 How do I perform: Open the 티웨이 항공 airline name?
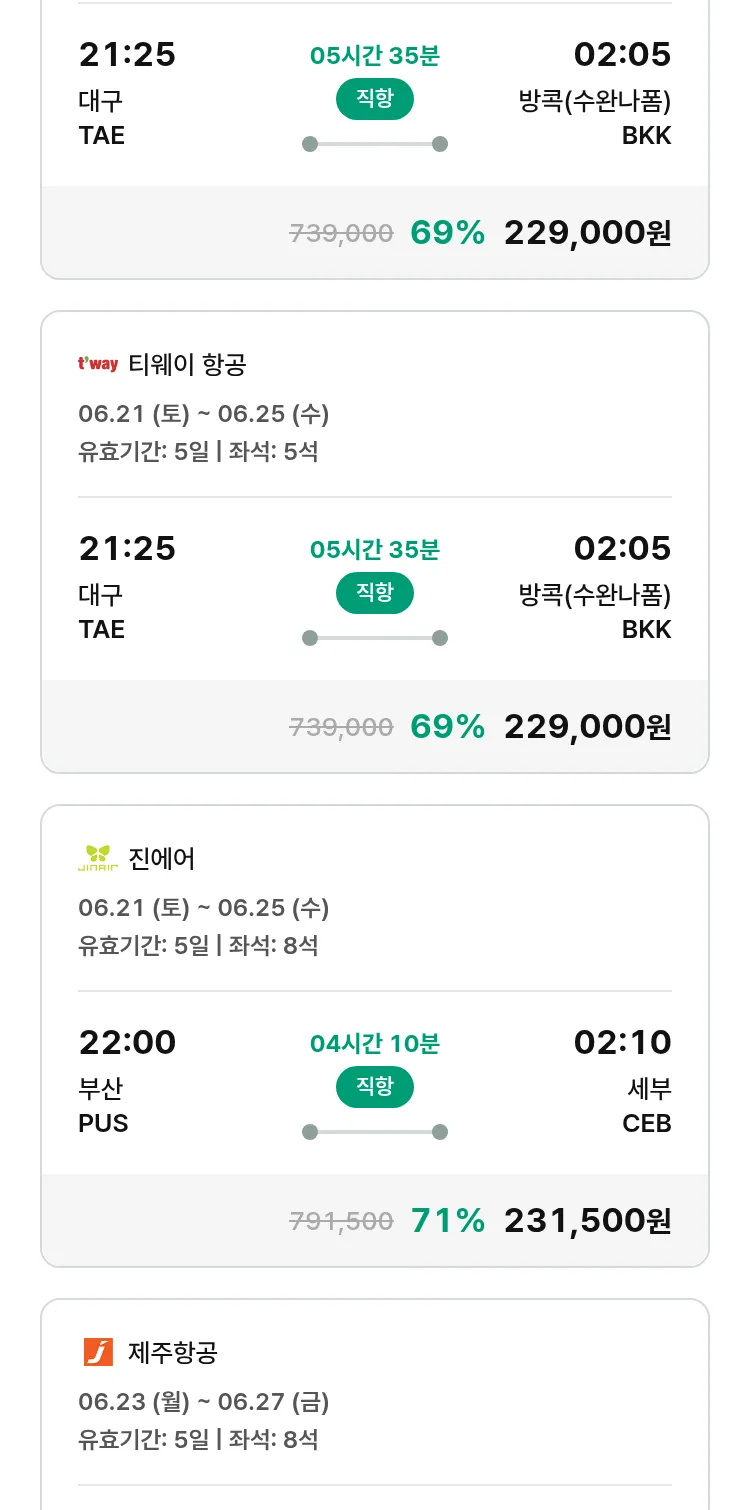pos(187,364)
